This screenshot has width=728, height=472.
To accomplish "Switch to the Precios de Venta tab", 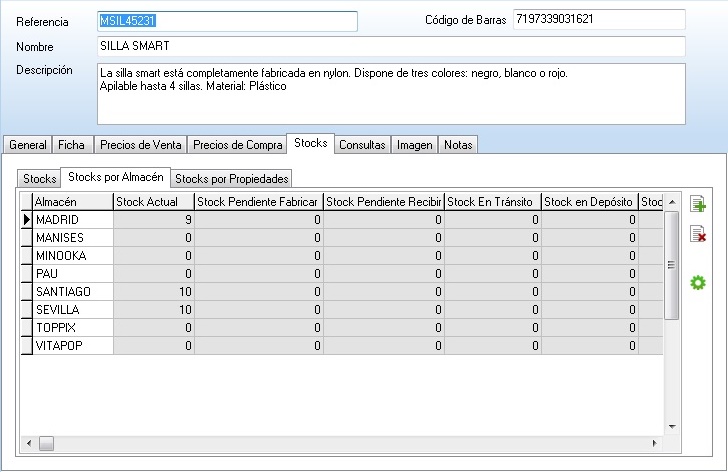I will 140,145.
